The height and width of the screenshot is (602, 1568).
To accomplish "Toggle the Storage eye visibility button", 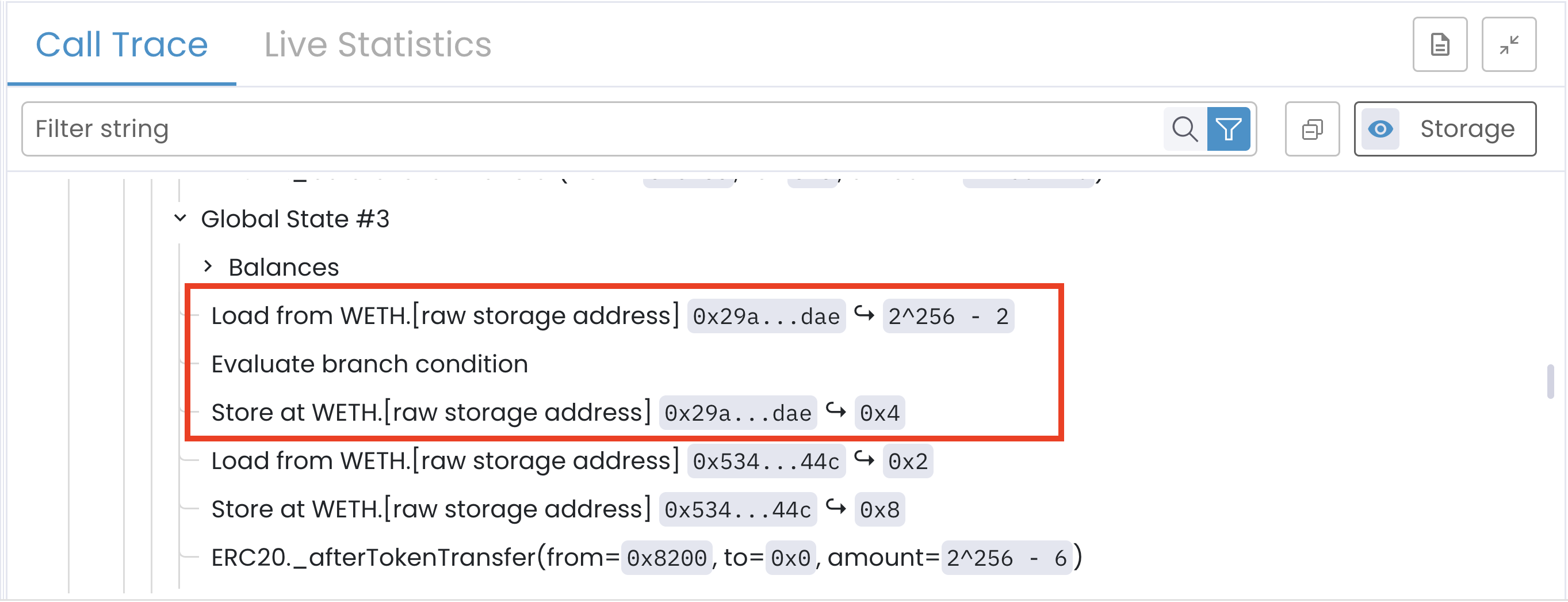I will point(1380,128).
